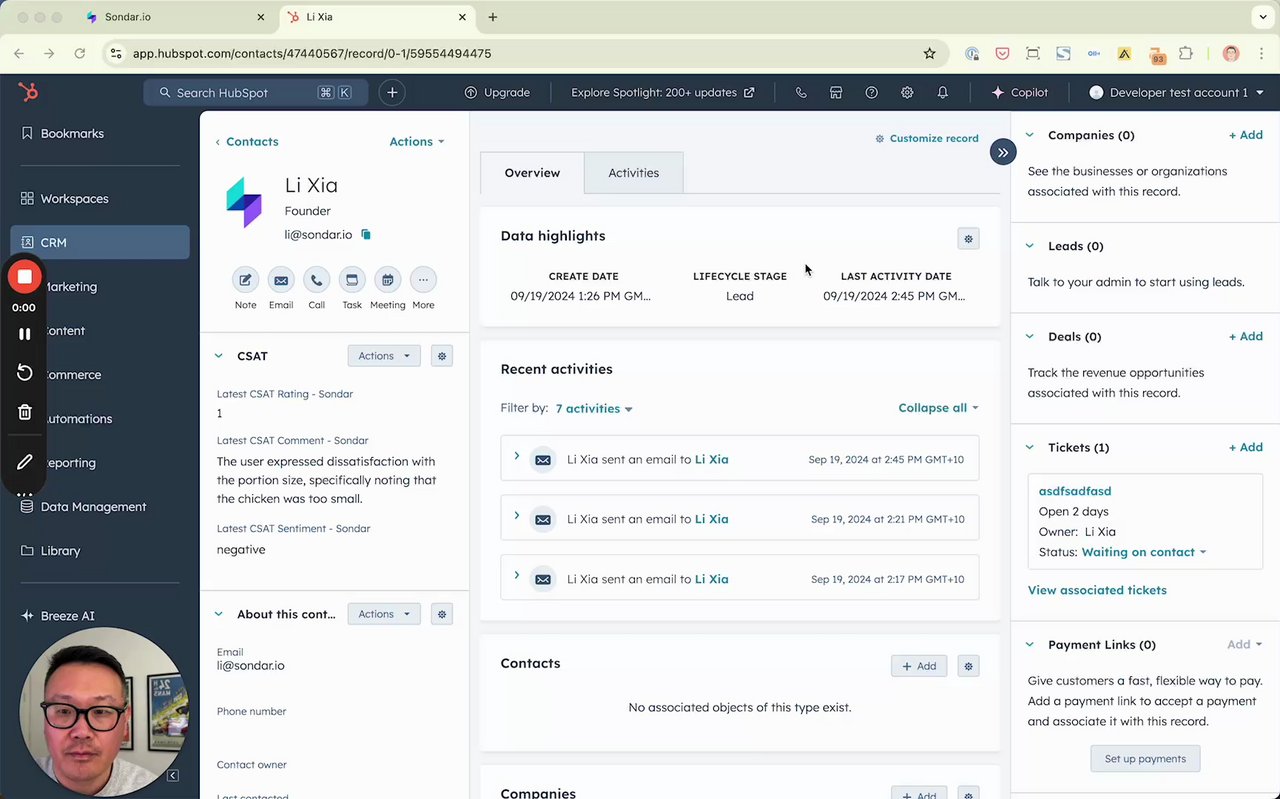Open the 7 activities filter dropdown
Screen dimensions: 1280x799
tap(594, 409)
